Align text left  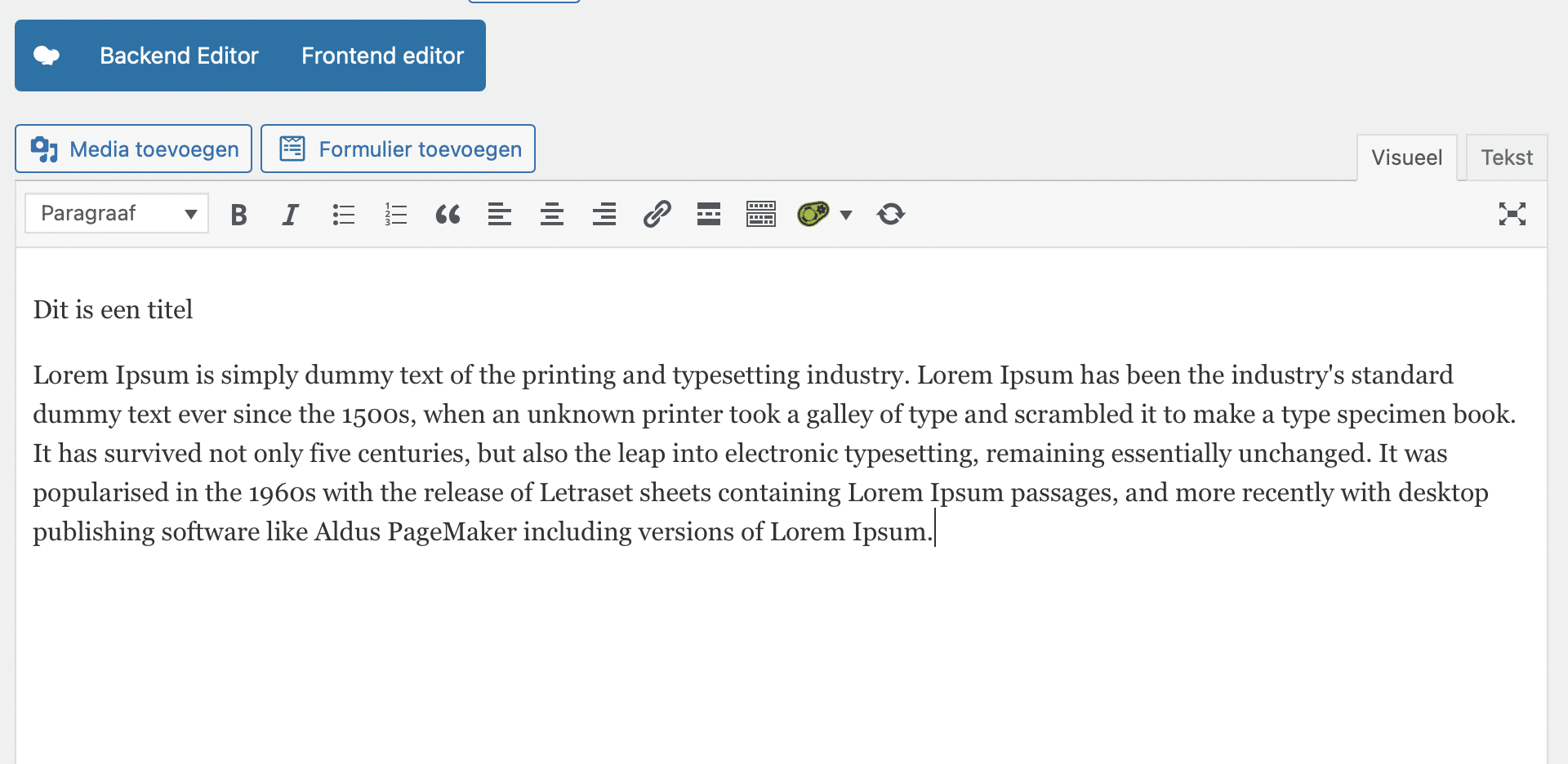click(x=500, y=215)
